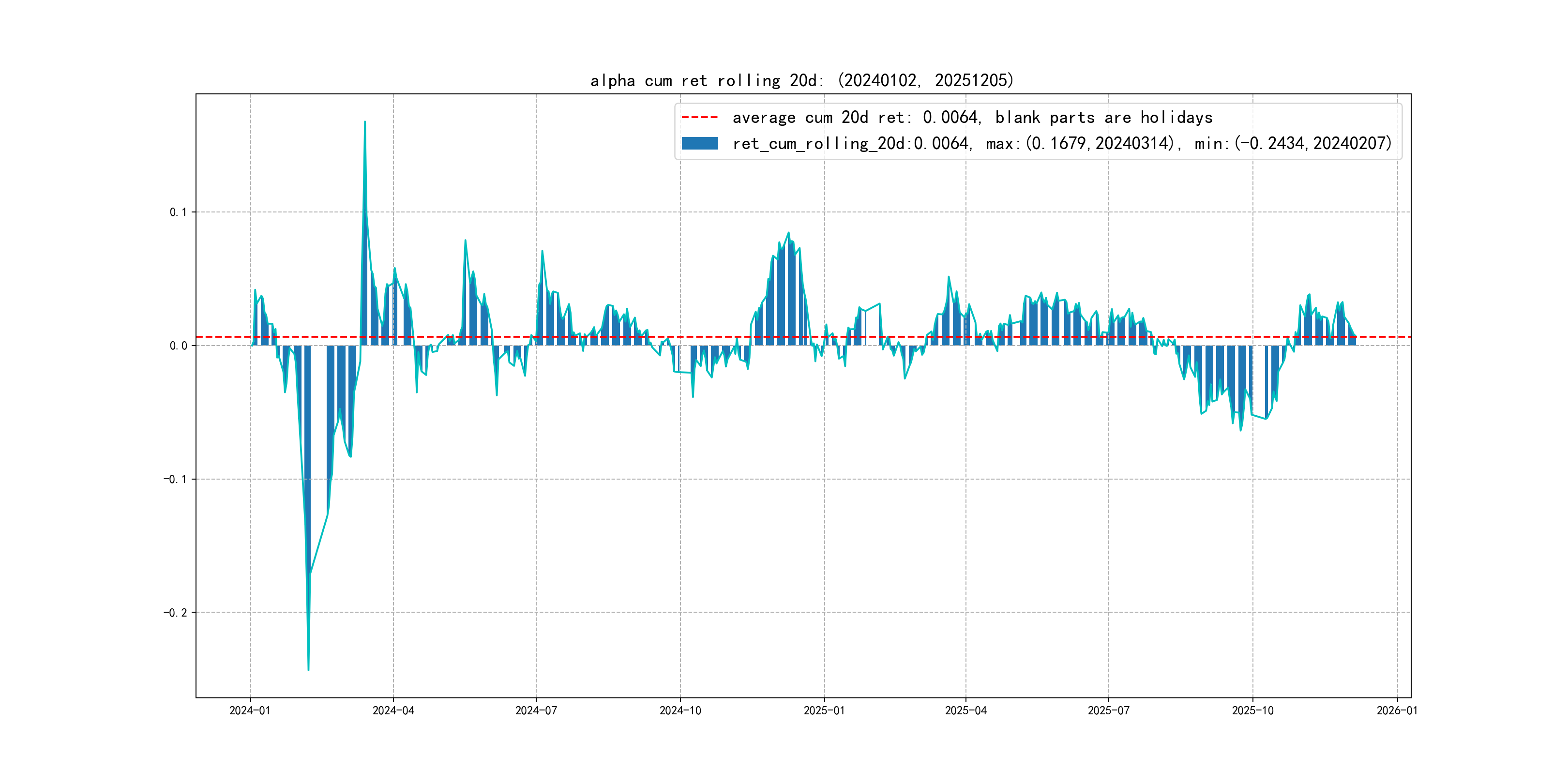Click the chart title text
This screenshot has width=1568, height=784.
(x=801, y=80)
